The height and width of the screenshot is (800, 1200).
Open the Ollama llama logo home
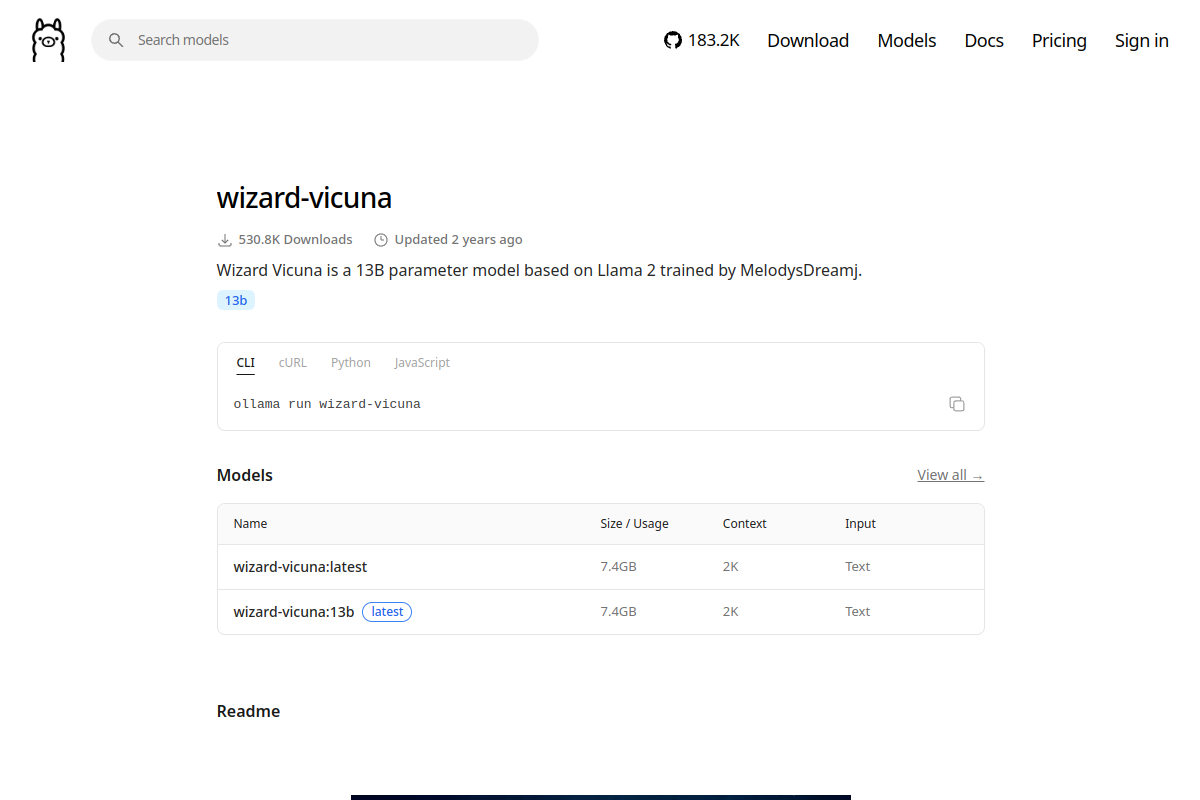[48, 40]
